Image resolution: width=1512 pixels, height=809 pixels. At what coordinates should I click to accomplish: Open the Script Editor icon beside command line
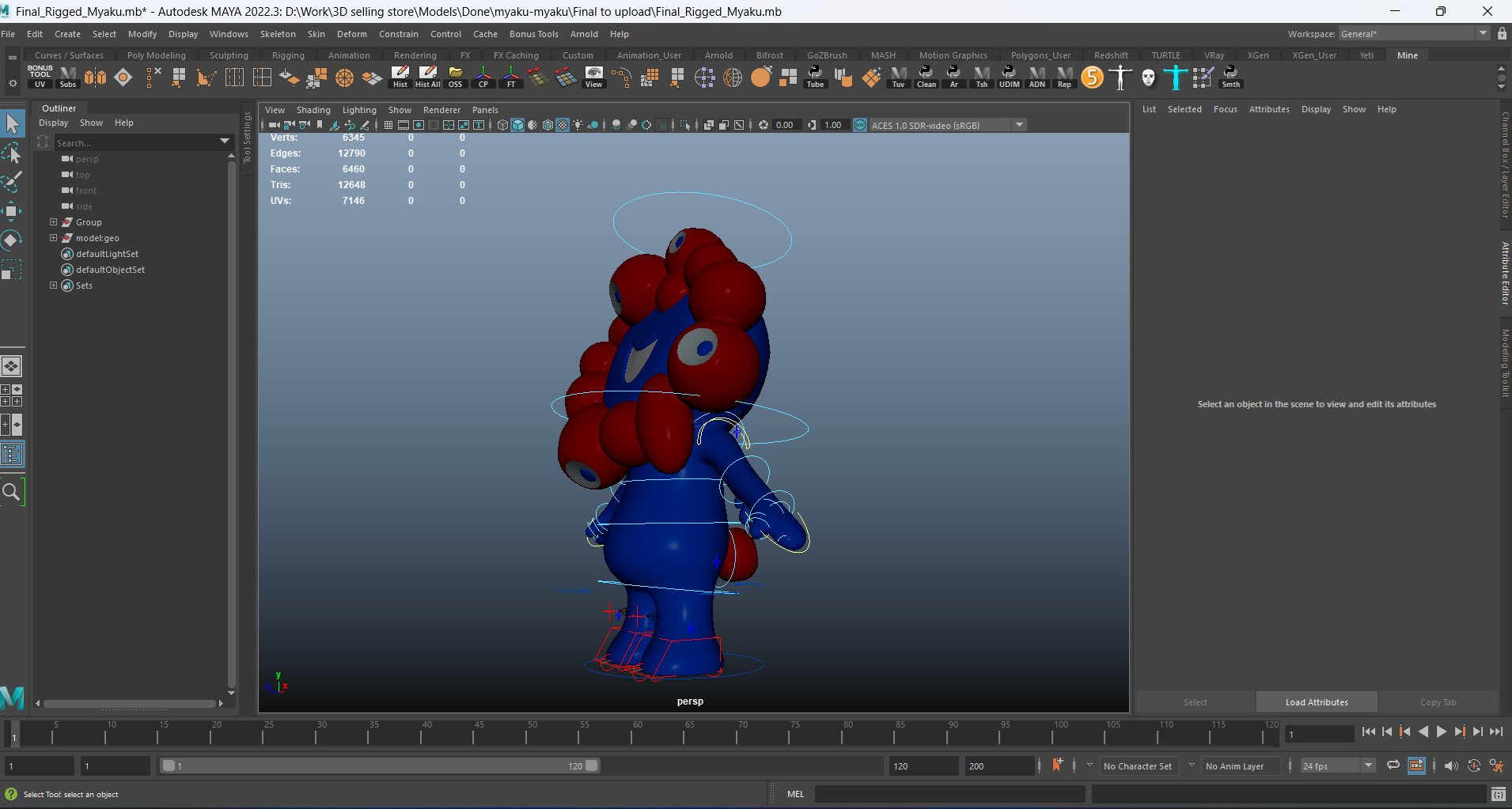click(1498, 794)
